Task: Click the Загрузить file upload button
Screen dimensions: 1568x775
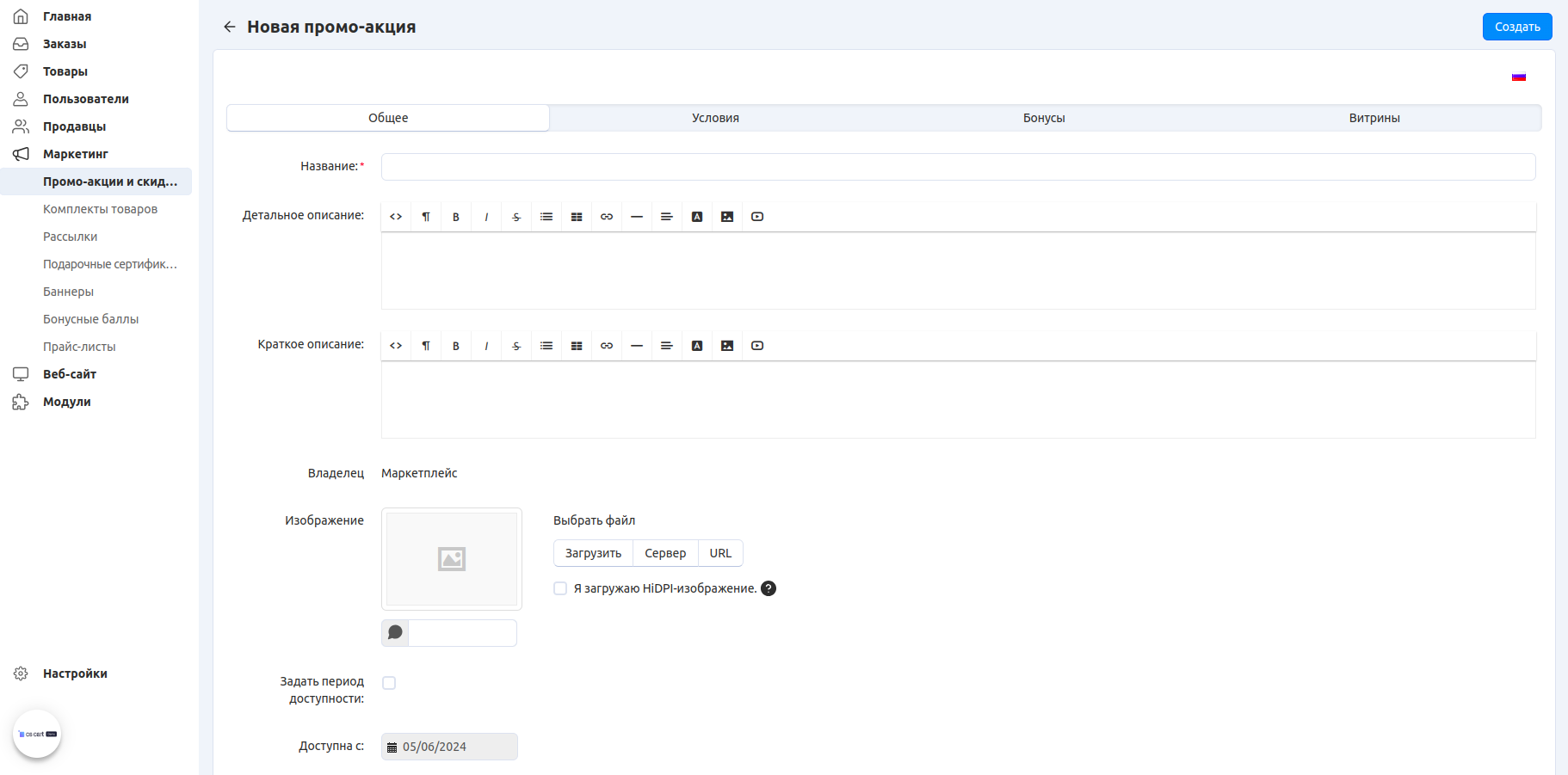Action: (x=593, y=553)
